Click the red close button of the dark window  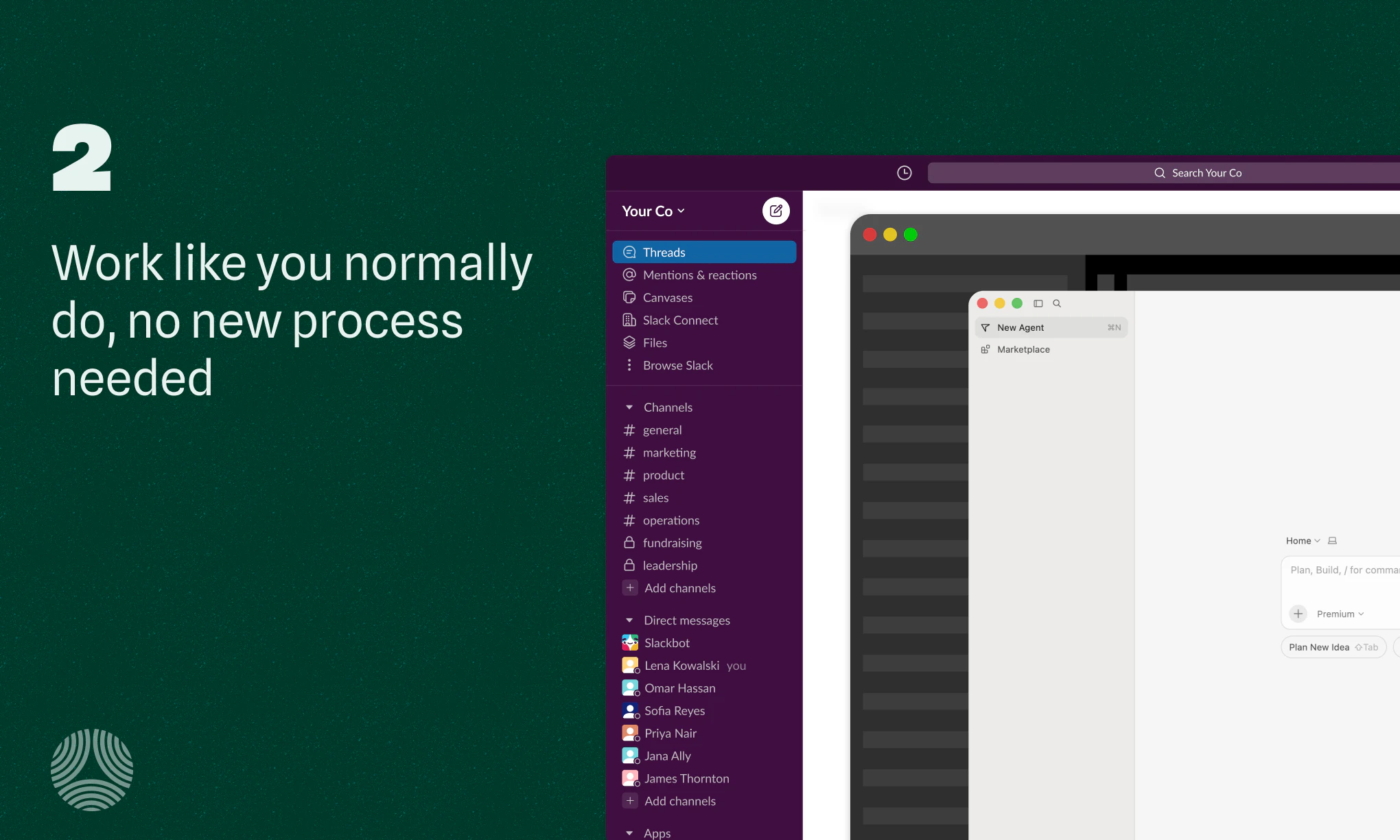(x=870, y=235)
